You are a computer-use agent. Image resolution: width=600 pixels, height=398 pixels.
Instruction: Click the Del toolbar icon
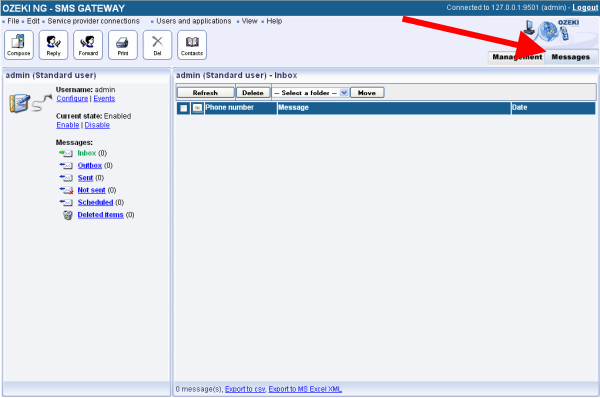(x=157, y=45)
